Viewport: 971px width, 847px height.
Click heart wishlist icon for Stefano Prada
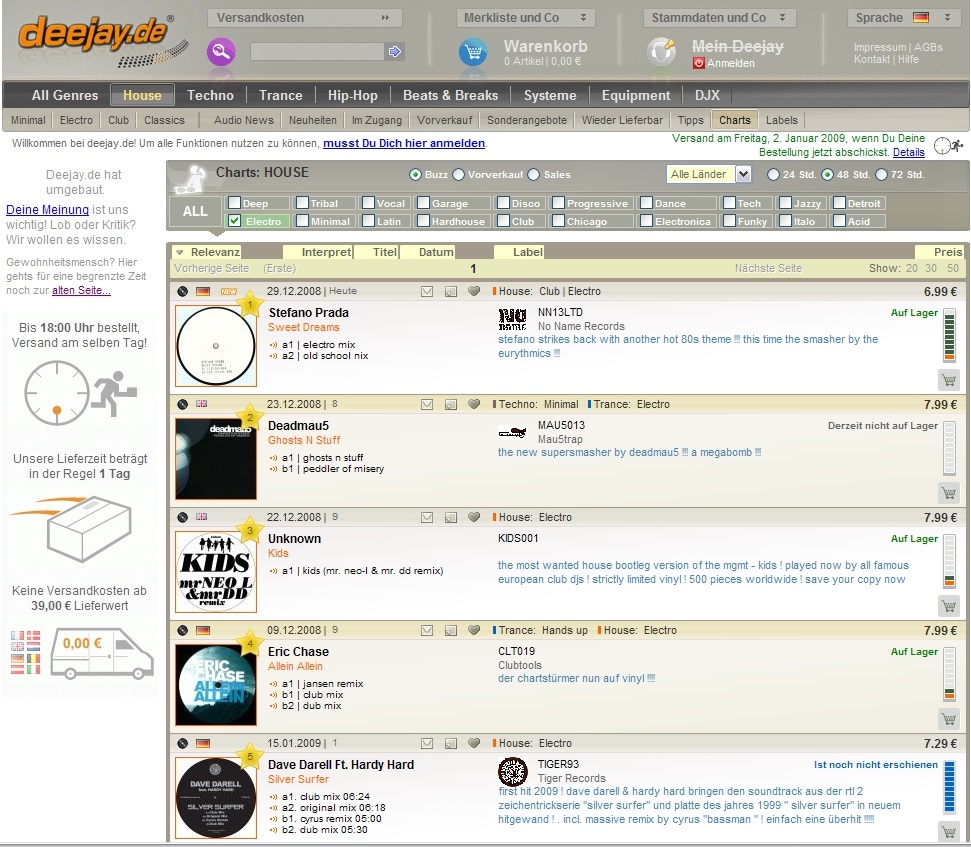tap(474, 291)
